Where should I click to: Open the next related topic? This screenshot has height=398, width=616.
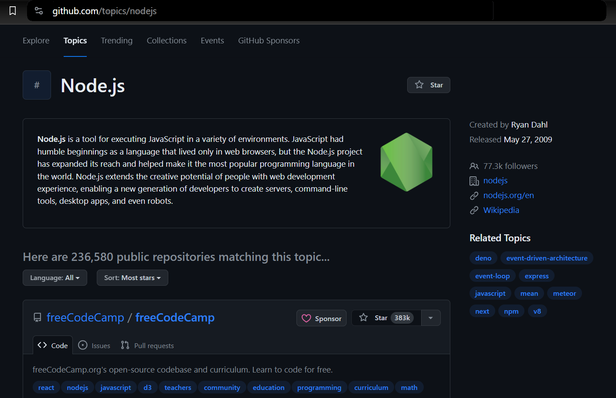coord(482,311)
